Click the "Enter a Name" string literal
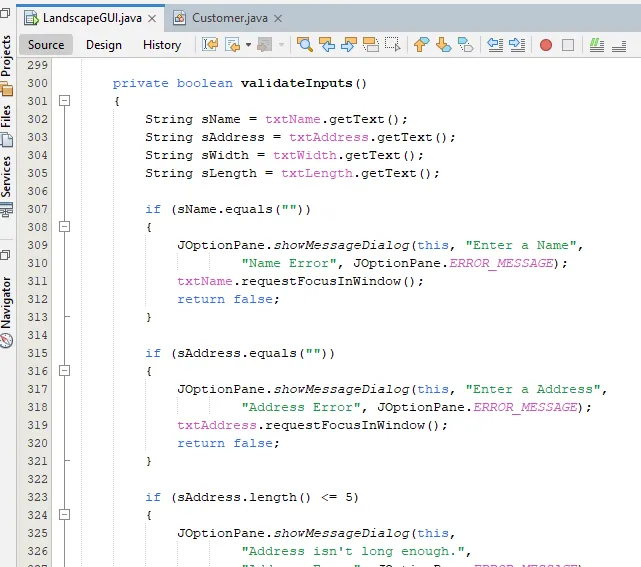The height and width of the screenshot is (567, 641). (x=521, y=245)
